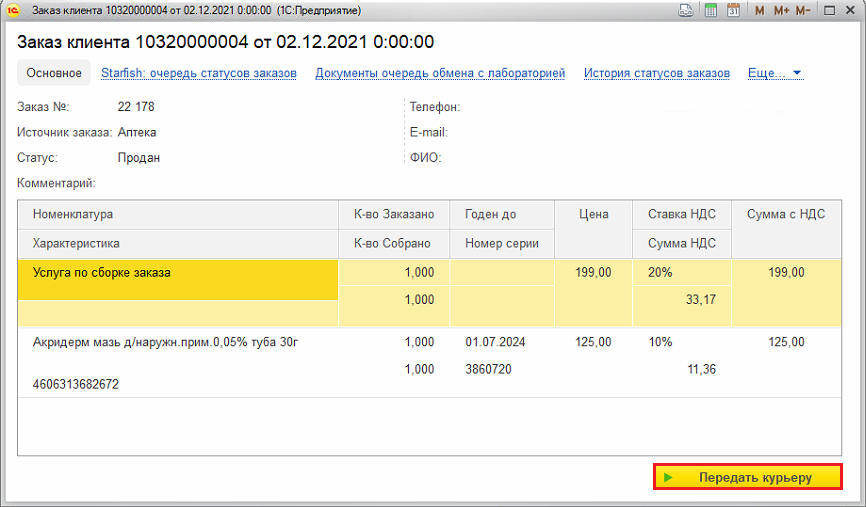Open "История статусов заказов" link
This screenshot has width=866, height=507.
pyautogui.click(x=656, y=73)
